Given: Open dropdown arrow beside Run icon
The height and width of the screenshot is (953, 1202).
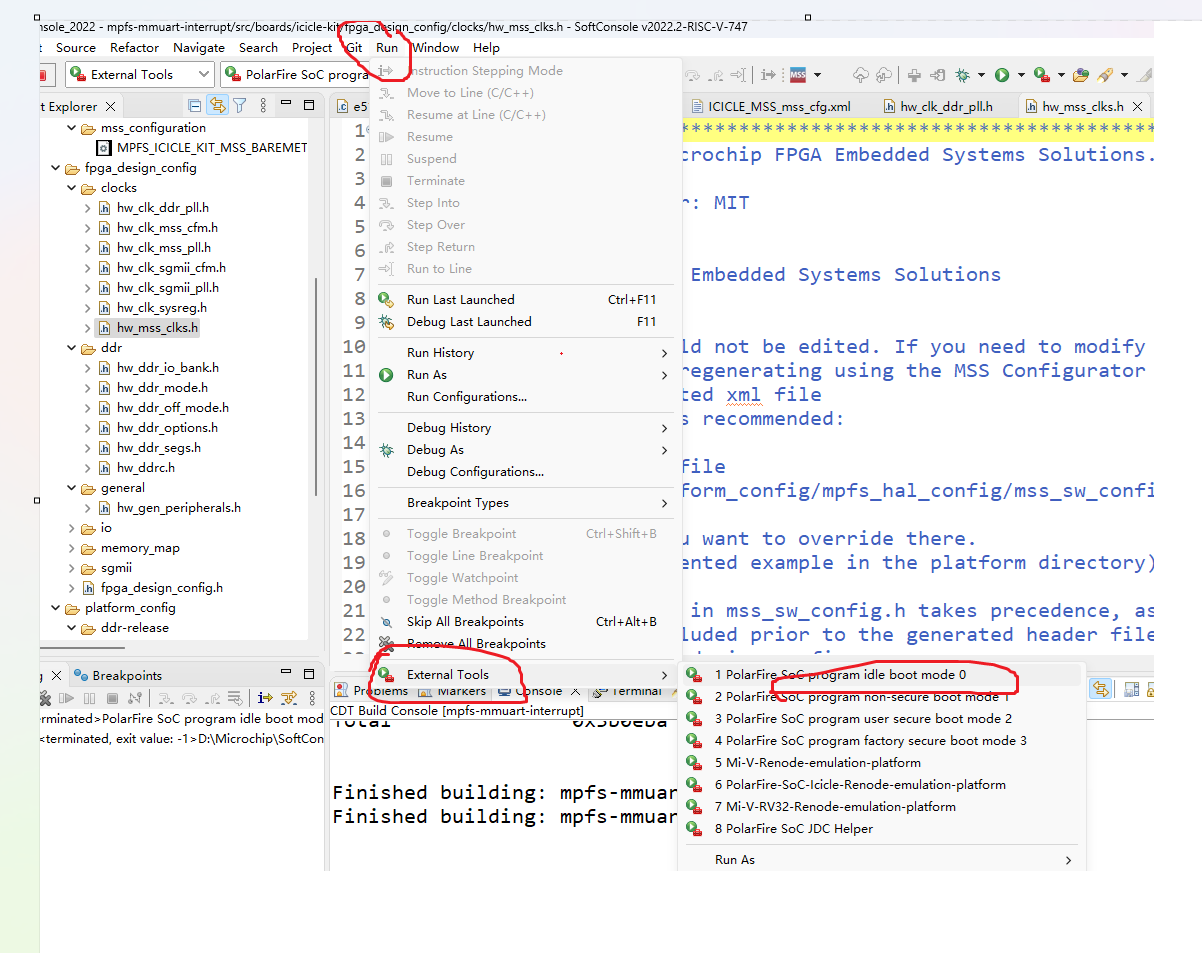Looking at the screenshot, I should click(1020, 75).
